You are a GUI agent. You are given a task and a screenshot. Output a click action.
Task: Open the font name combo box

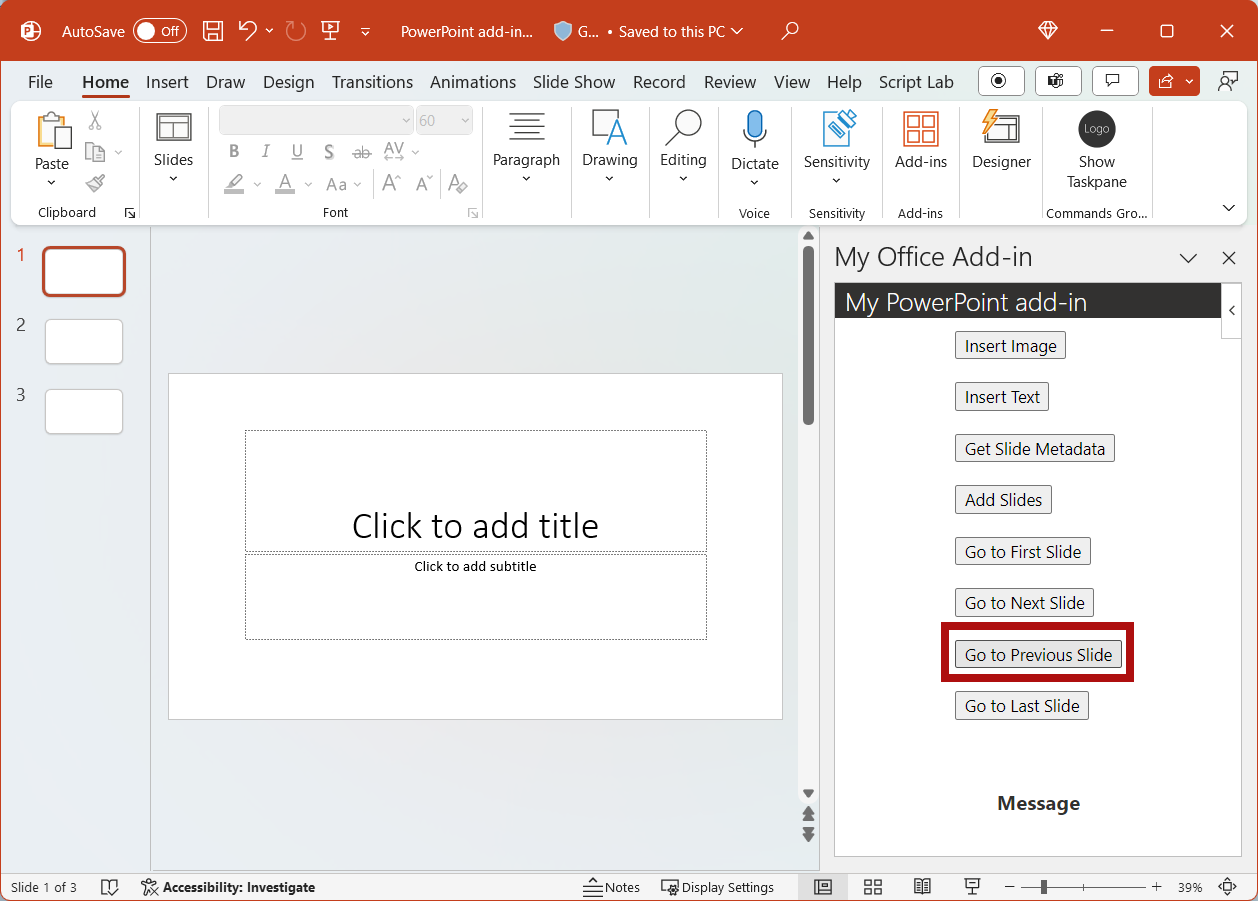(316, 120)
